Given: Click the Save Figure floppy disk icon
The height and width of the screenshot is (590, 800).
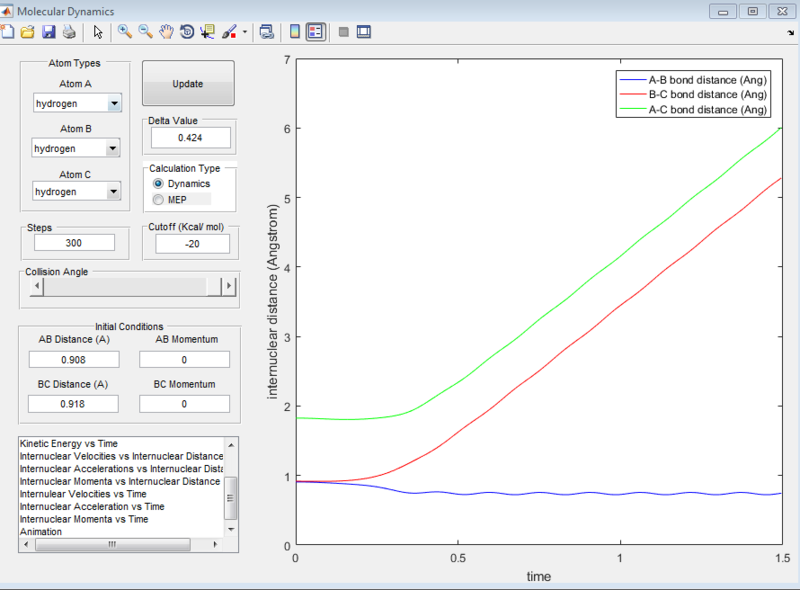Looking at the screenshot, I should point(48,32).
